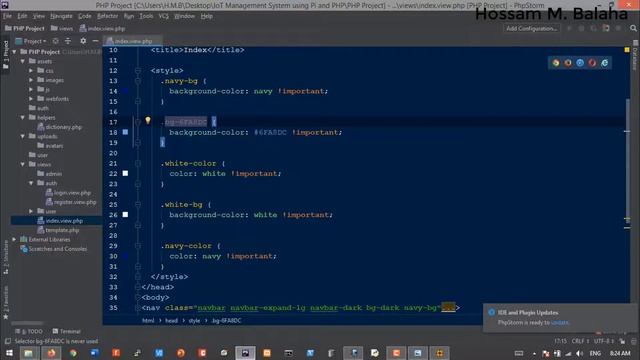Expand the images folder
This screenshot has width=640, height=360.
31,80
